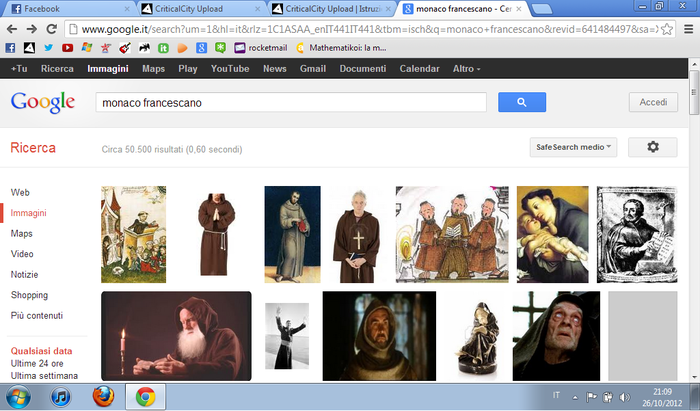Open a new browser tab
This screenshot has height=411, width=700.
click(x=542, y=8)
